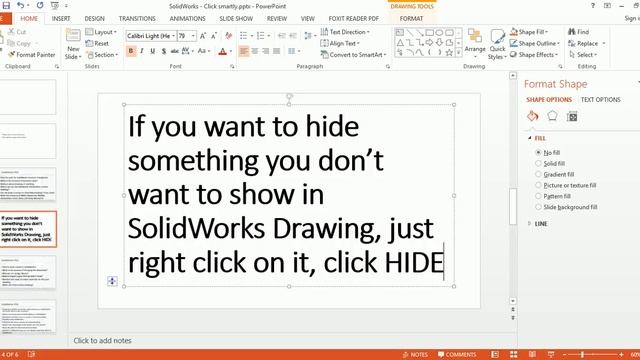Increase font size with the larger A icon
Image resolution: width=640 pixels, height=360 pixels.
click(203, 36)
